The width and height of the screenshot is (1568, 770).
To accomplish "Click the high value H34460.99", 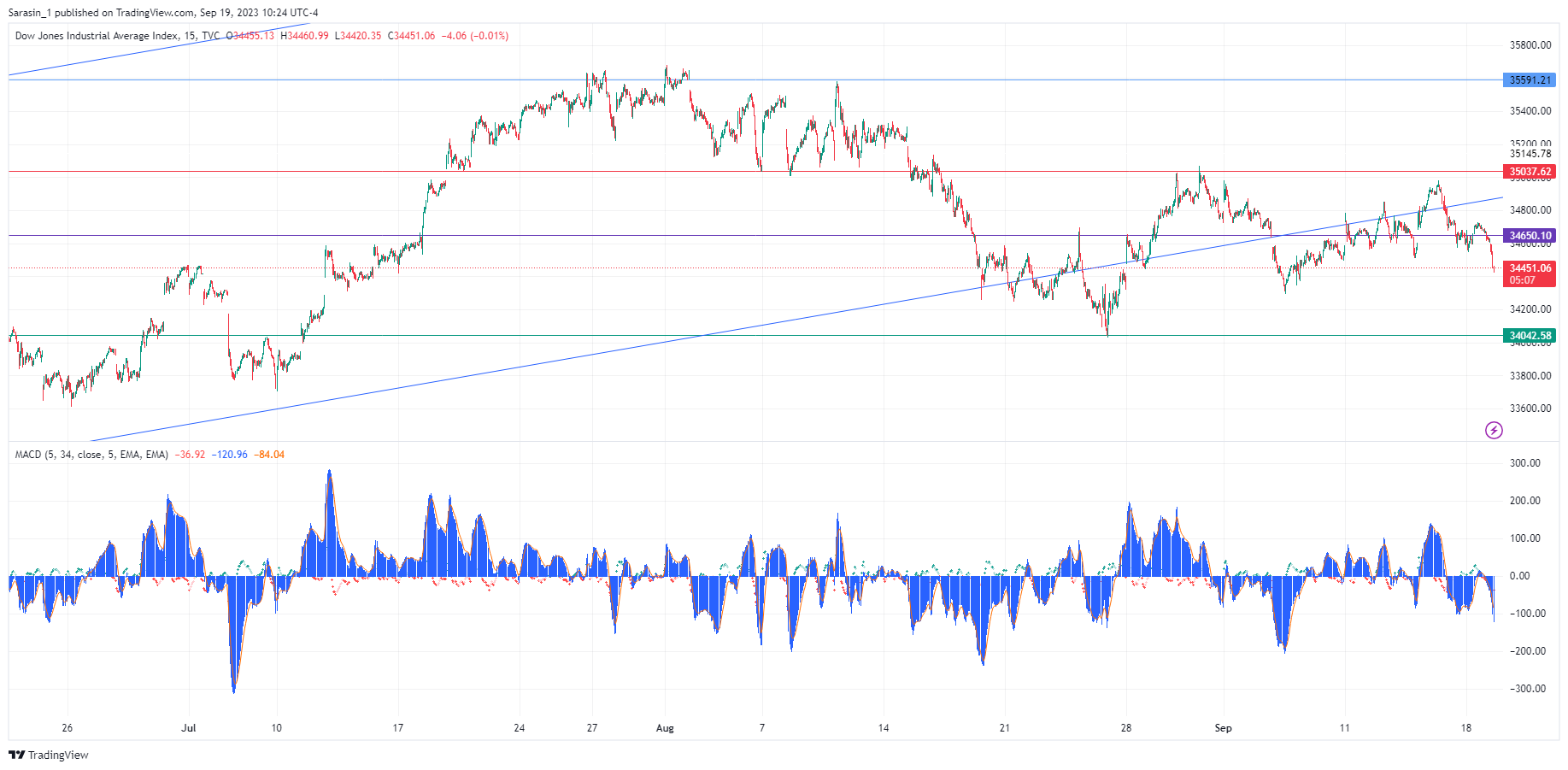I will (x=304, y=36).
